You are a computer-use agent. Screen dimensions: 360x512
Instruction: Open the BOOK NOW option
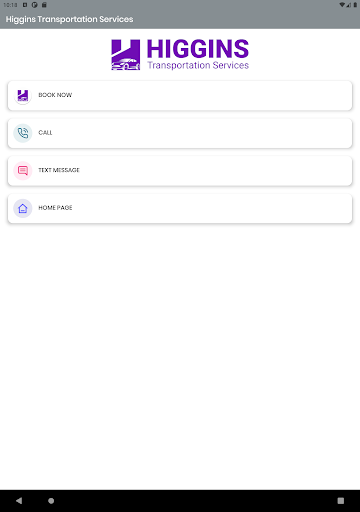pos(180,96)
